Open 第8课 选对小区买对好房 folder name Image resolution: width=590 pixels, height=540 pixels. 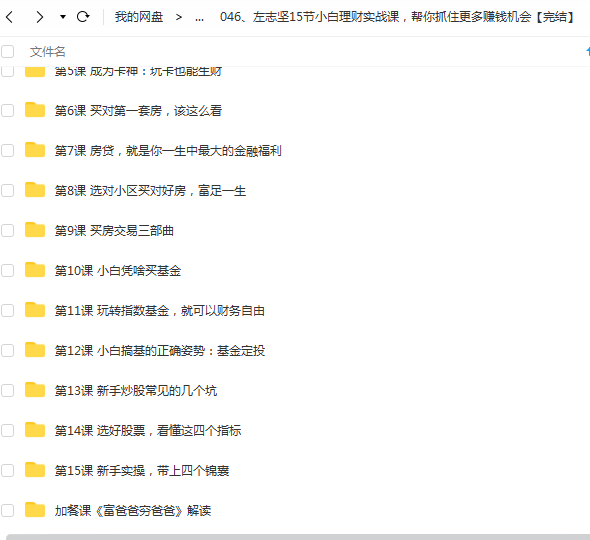[150, 191]
